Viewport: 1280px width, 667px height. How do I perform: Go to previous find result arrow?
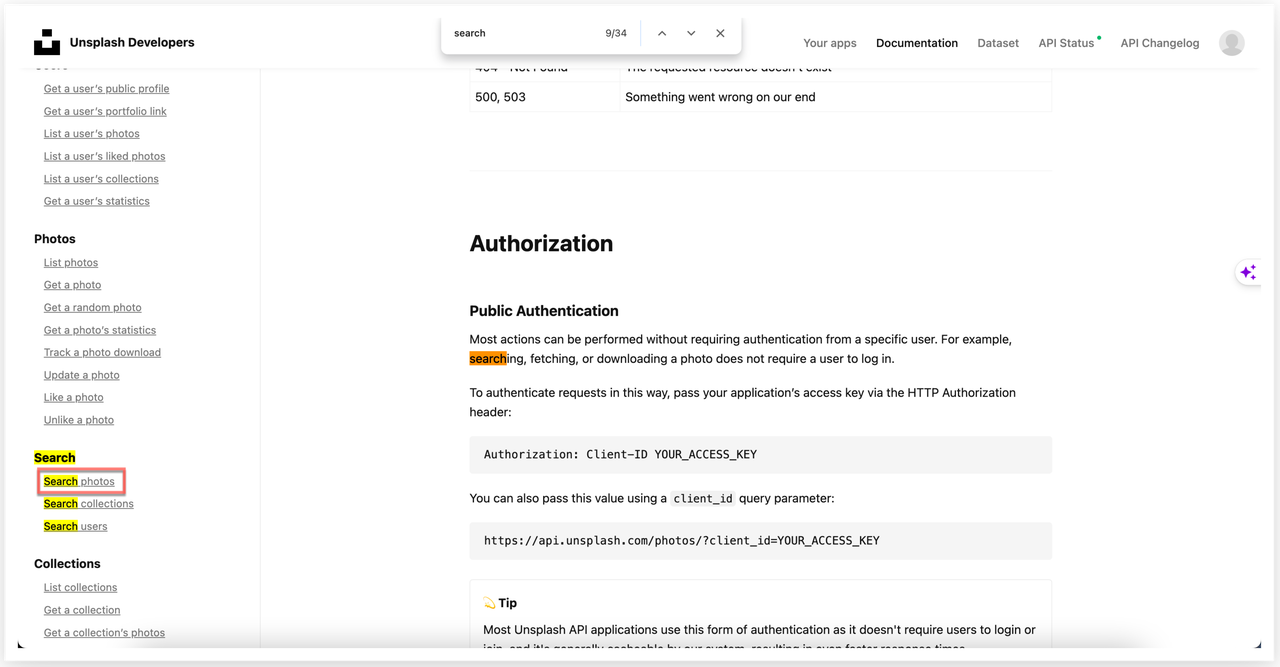click(x=662, y=33)
